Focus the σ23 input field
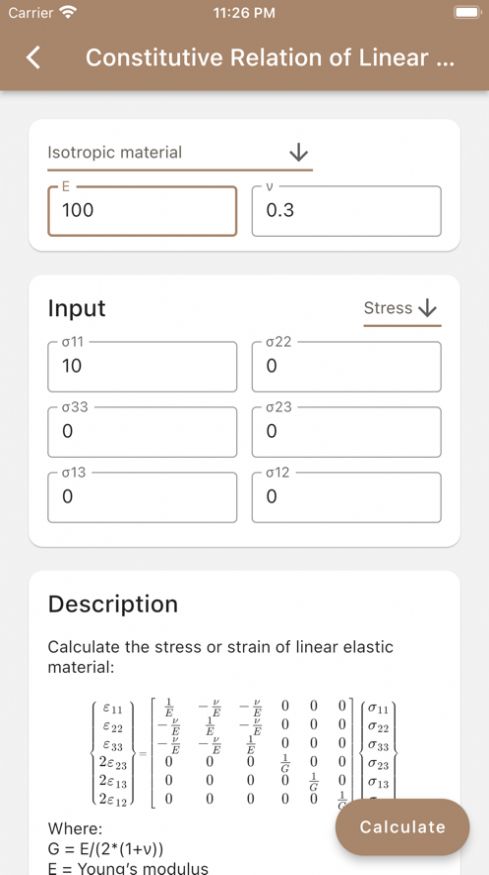The width and height of the screenshot is (489, 875). (x=347, y=432)
